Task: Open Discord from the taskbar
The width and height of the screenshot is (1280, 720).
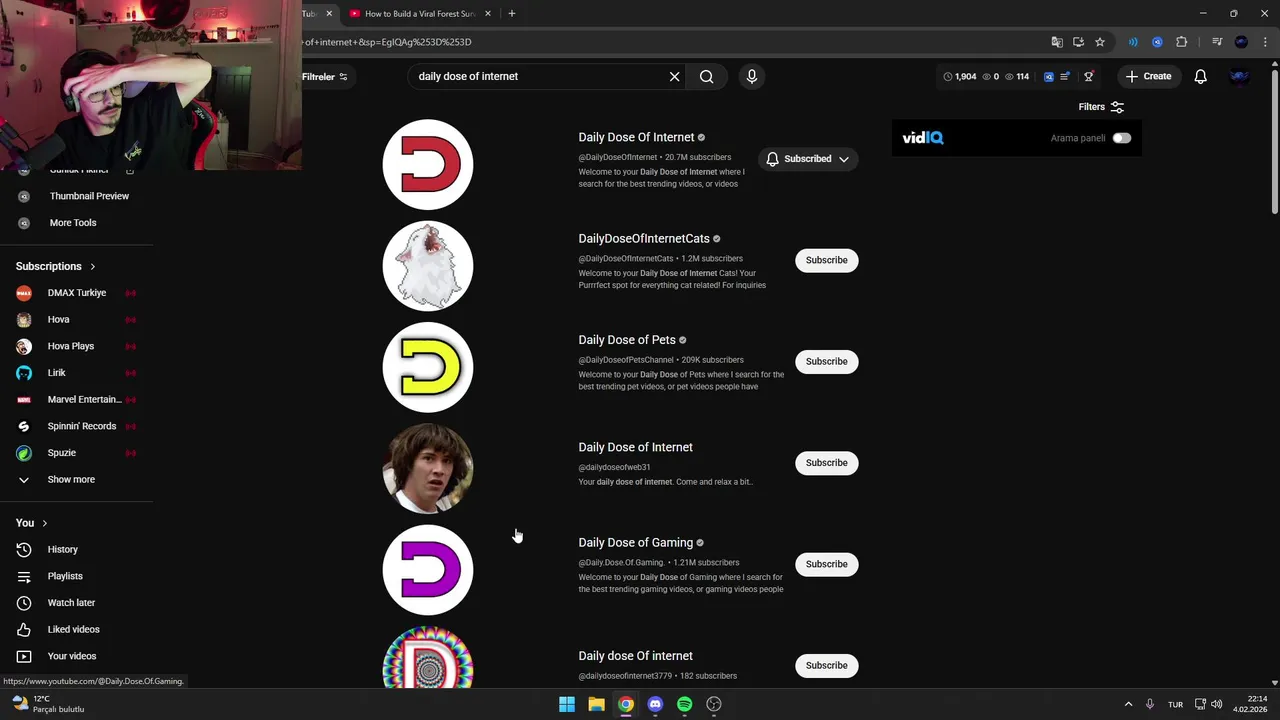Action: pos(655,704)
